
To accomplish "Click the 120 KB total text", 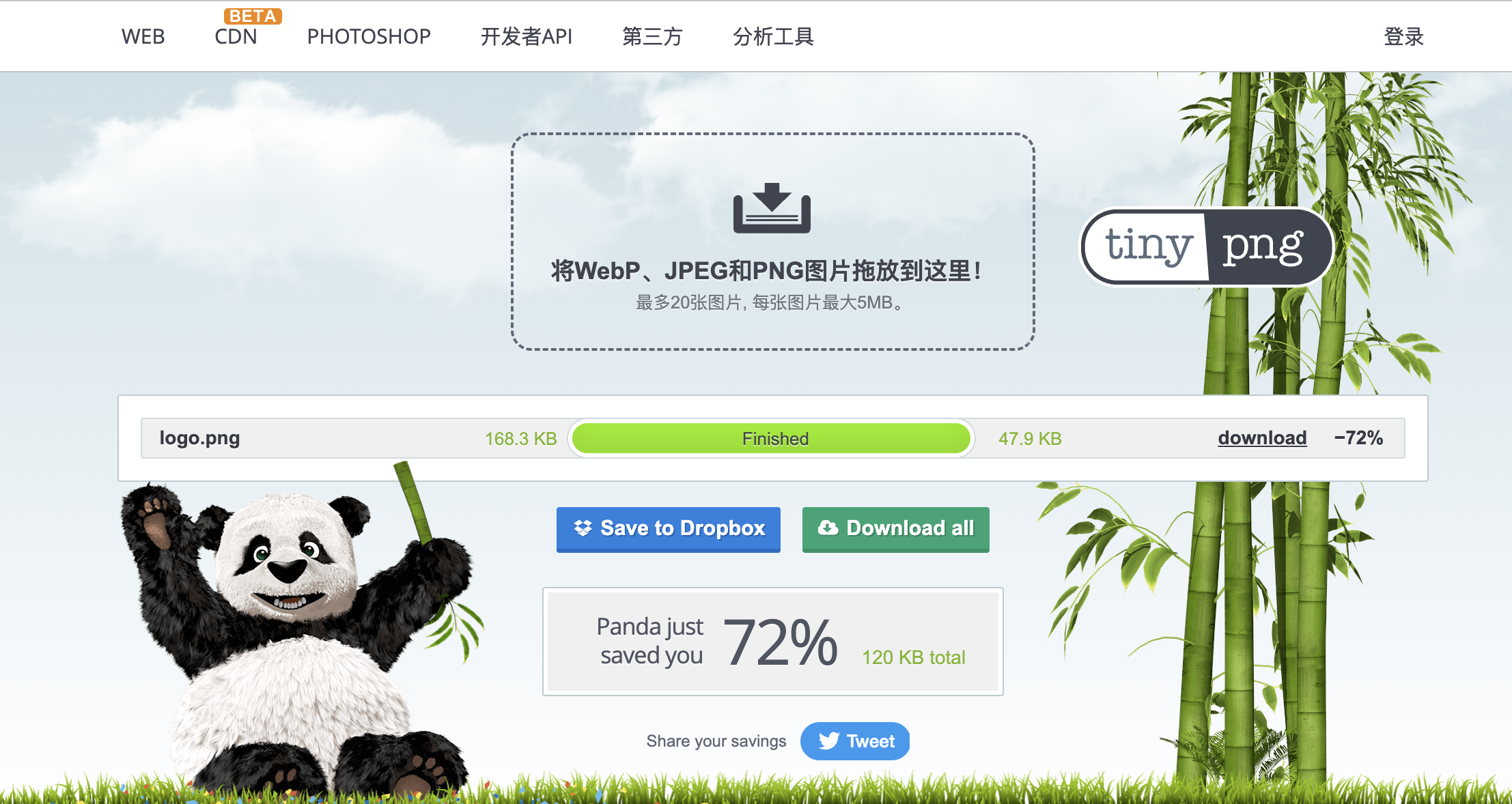I will point(913,657).
